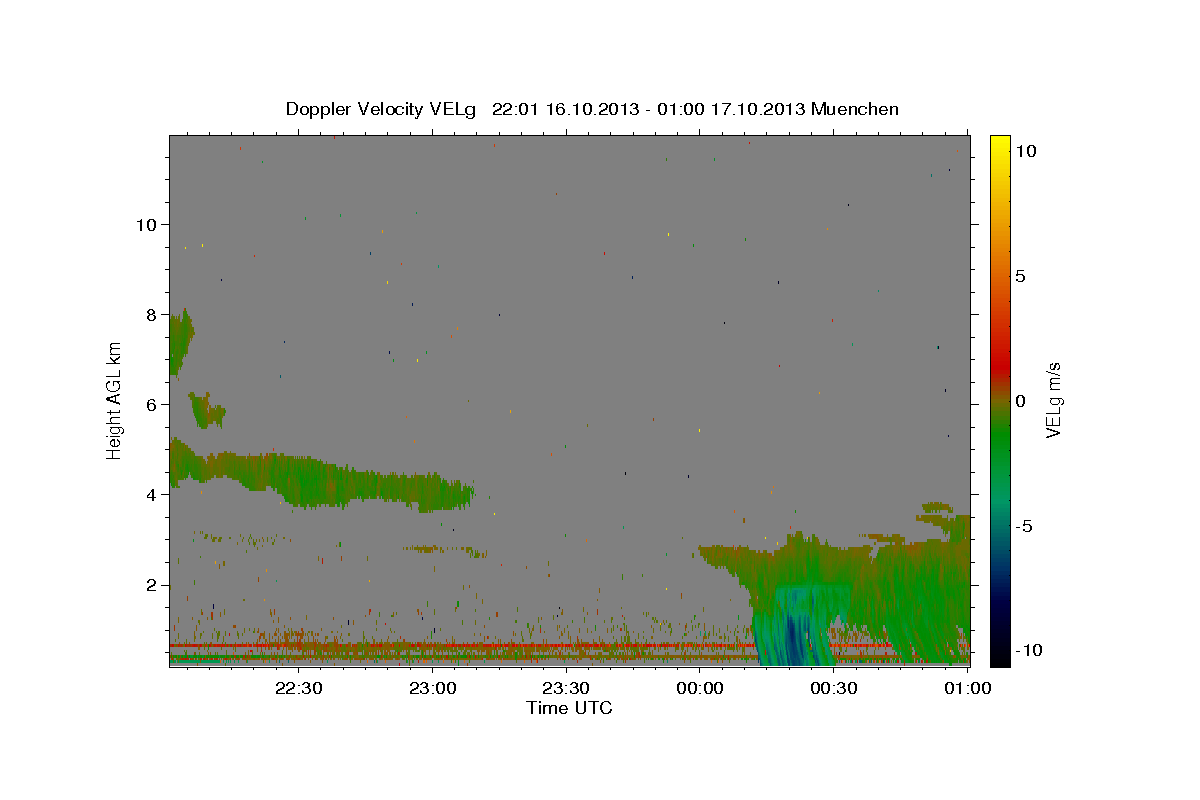Click the plot title 'Doppler Velocity VELg'

(383, 109)
